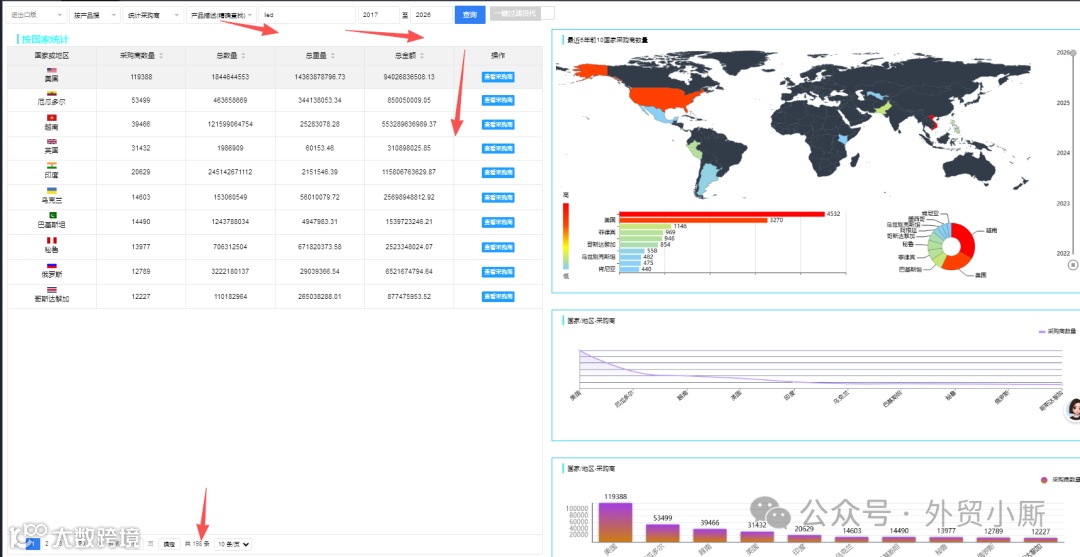Click the United States flag icon
Image resolution: width=1080 pixels, height=557 pixels.
tap(52, 71)
